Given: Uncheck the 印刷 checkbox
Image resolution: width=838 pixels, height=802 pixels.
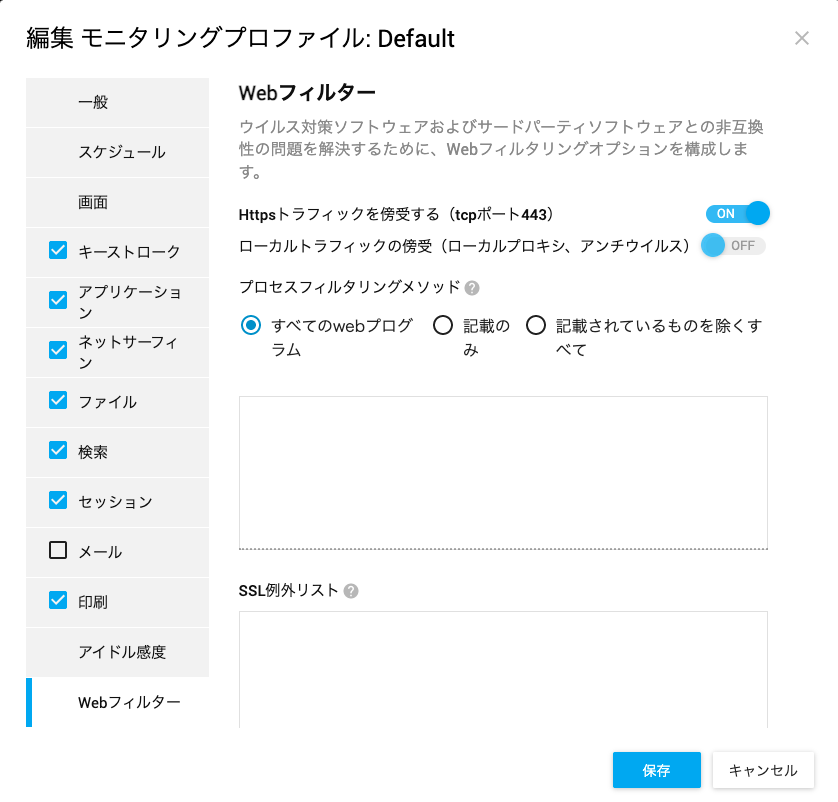Looking at the screenshot, I should coord(58,601).
